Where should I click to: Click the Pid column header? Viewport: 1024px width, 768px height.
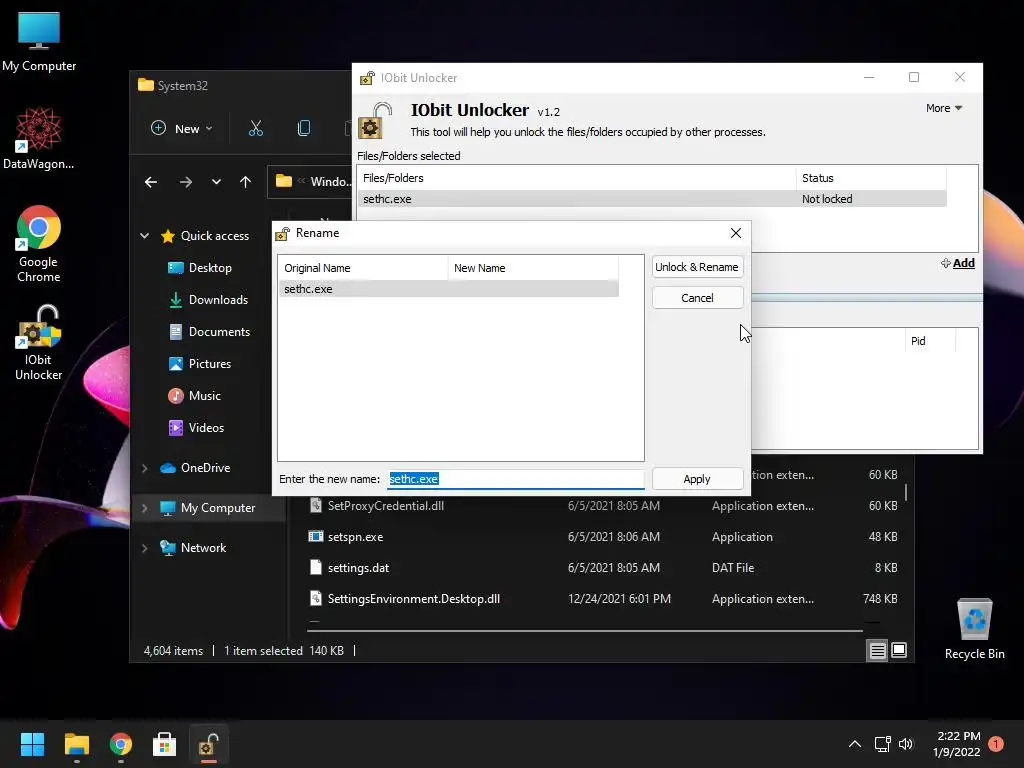point(930,341)
